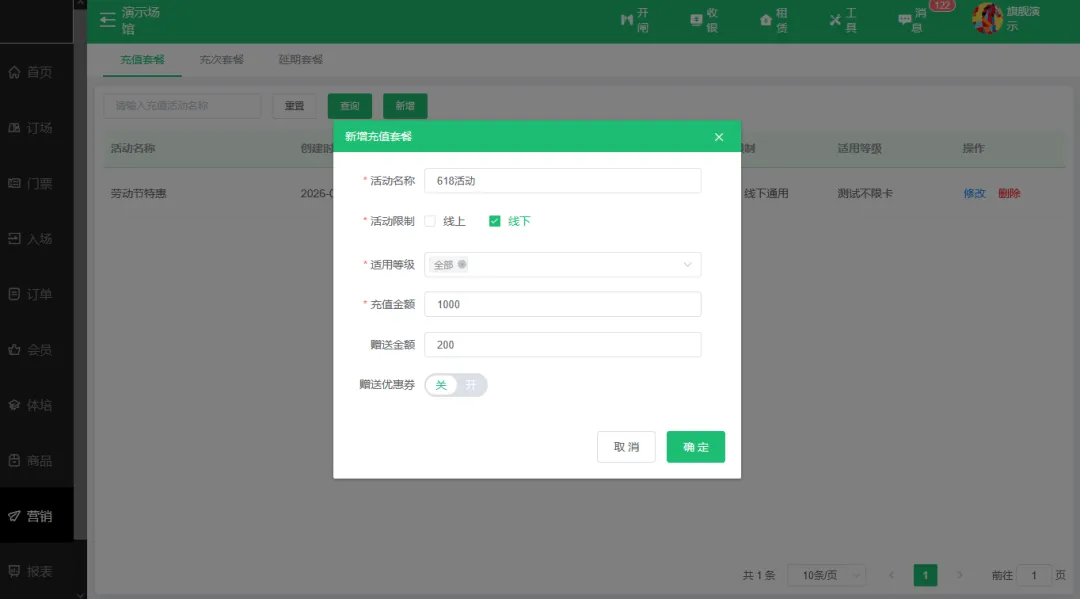
Task: Open the 10条/页 page size dropdown
Action: point(827,575)
